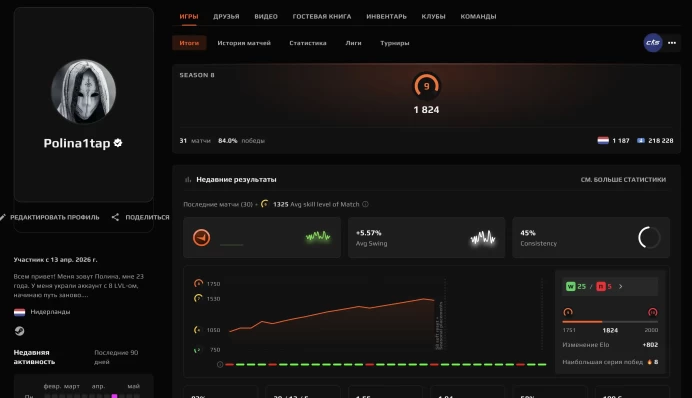Click the info icon after Avg skill level of Match
The width and height of the screenshot is (692, 398).
[365, 204]
